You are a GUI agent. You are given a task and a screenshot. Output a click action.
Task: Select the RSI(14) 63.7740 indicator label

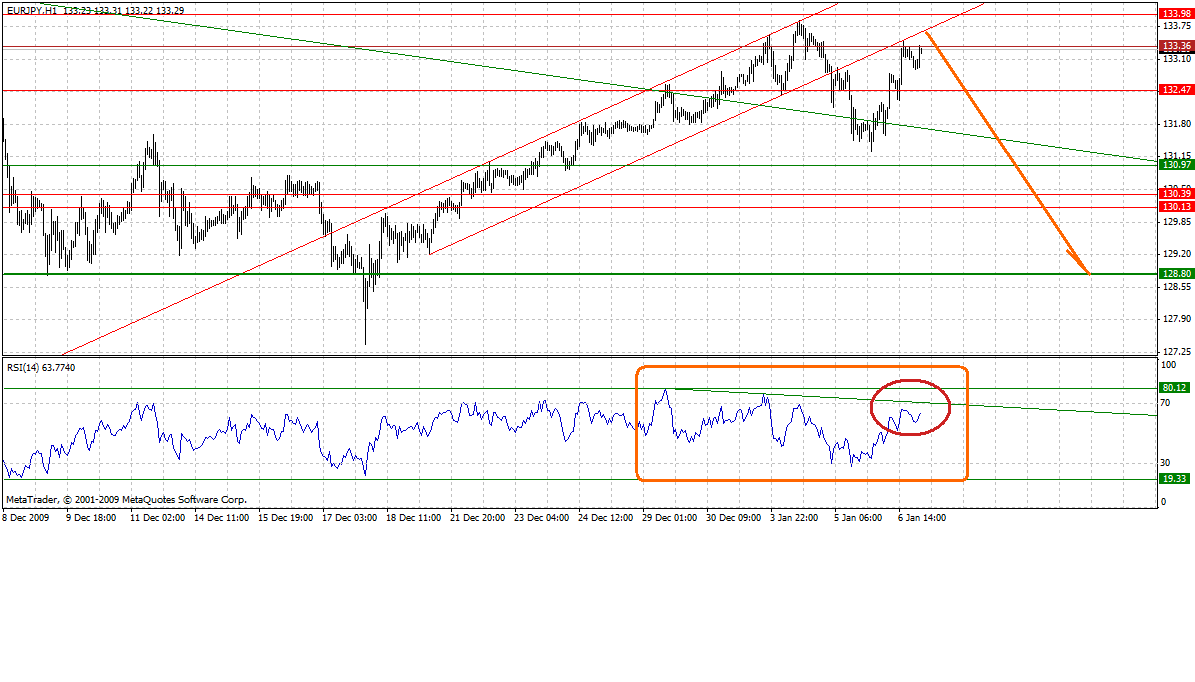[41, 367]
